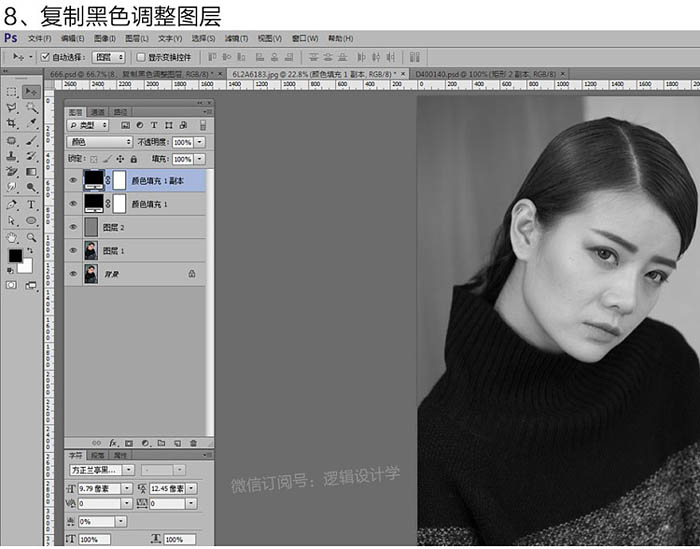
Task: Toggle visibility of the 背景 layer
Action: pyautogui.click(x=73, y=274)
